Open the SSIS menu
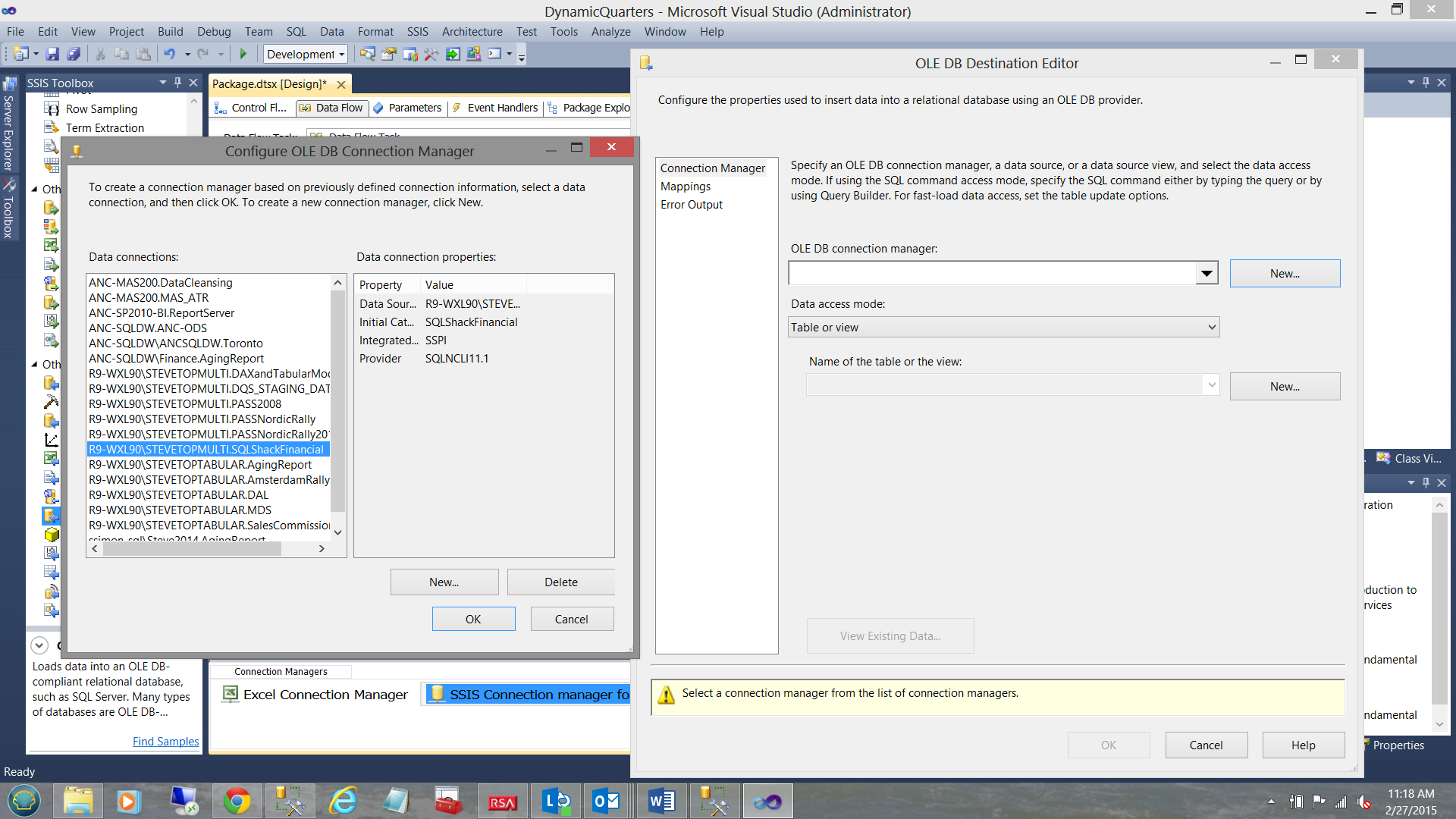Image resolution: width=1456 pixels, height=819 pixels. tap(417, 32)
